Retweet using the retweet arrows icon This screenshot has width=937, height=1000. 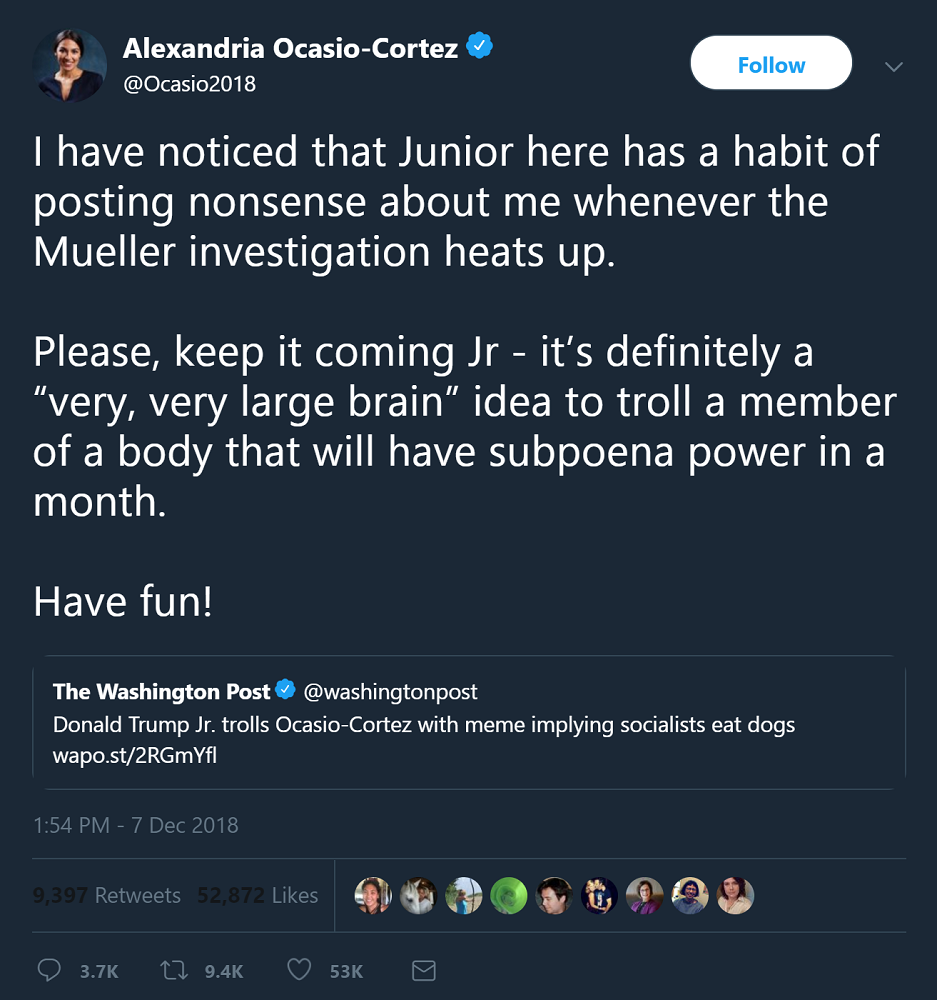coord(175,970)
